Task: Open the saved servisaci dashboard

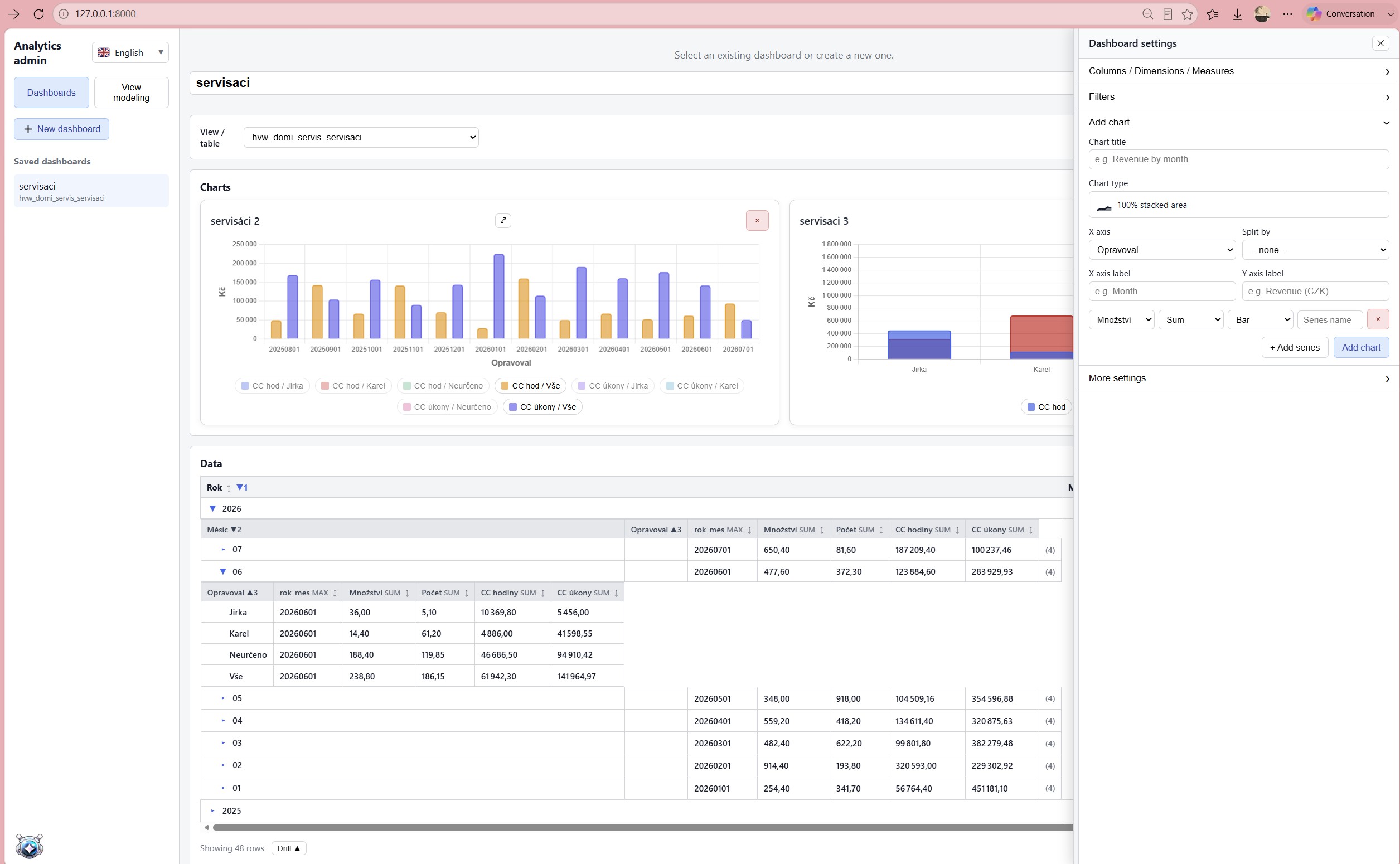Action: point(91,191)
